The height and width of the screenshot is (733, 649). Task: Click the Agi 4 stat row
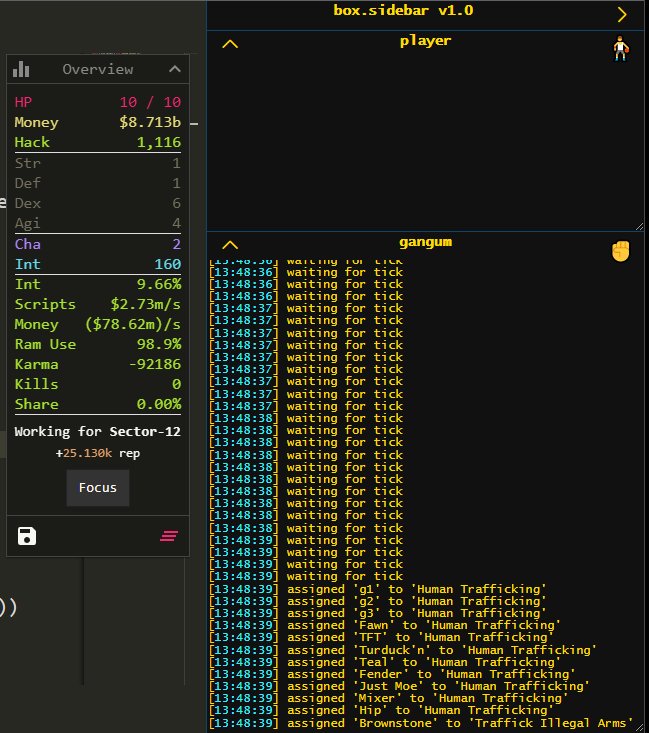coord(98,223)
